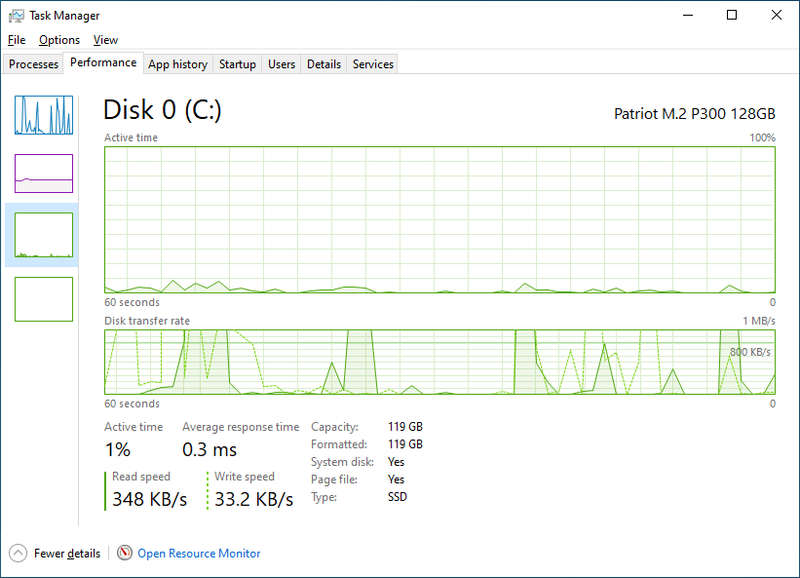Open the View menu
Screen dimensions: 800x578
[105, 40]
